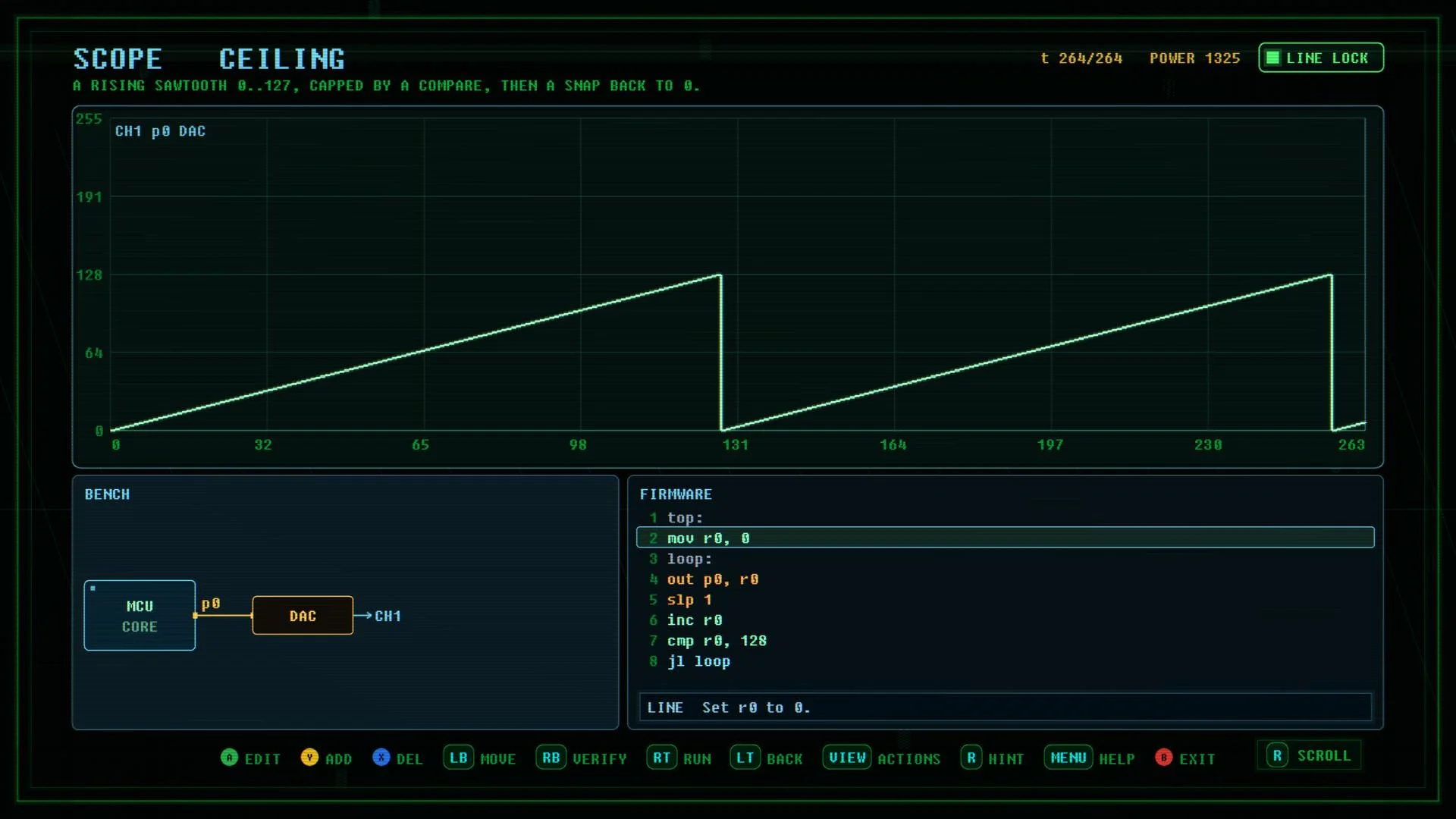This screenshot has width=1456, height=819.
Task: Click the 131 x-axis tick label
Action: (736, 445)
